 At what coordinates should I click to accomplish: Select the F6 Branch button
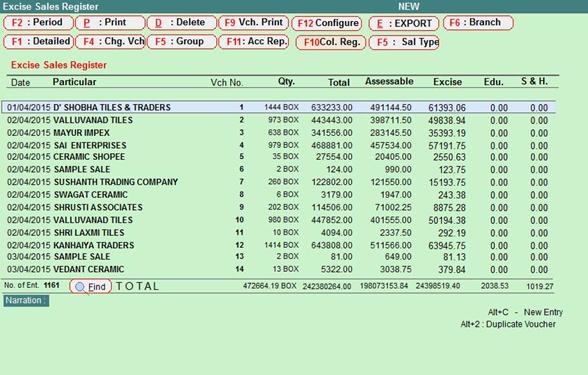478,22
